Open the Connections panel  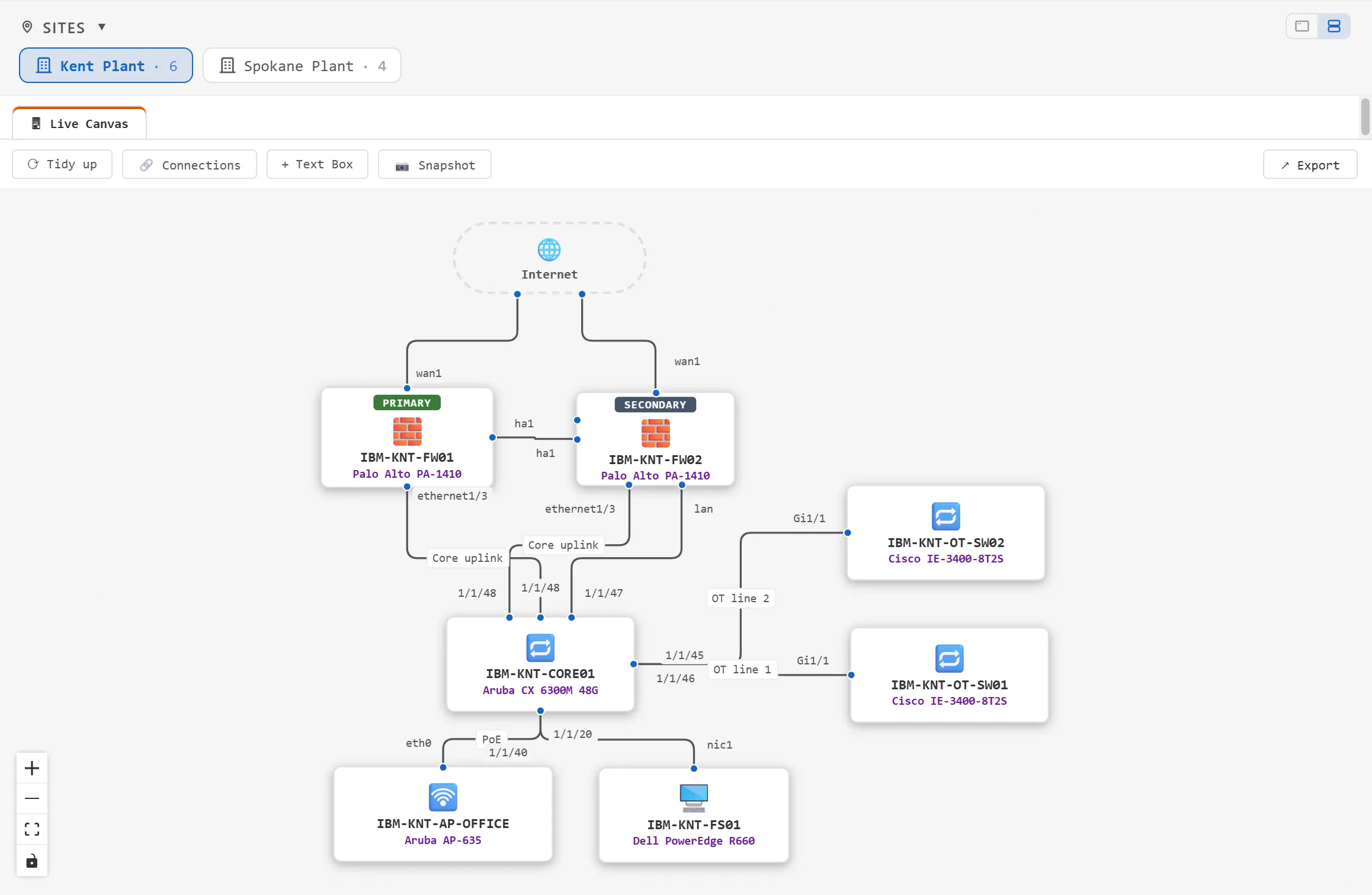(190, 164)
